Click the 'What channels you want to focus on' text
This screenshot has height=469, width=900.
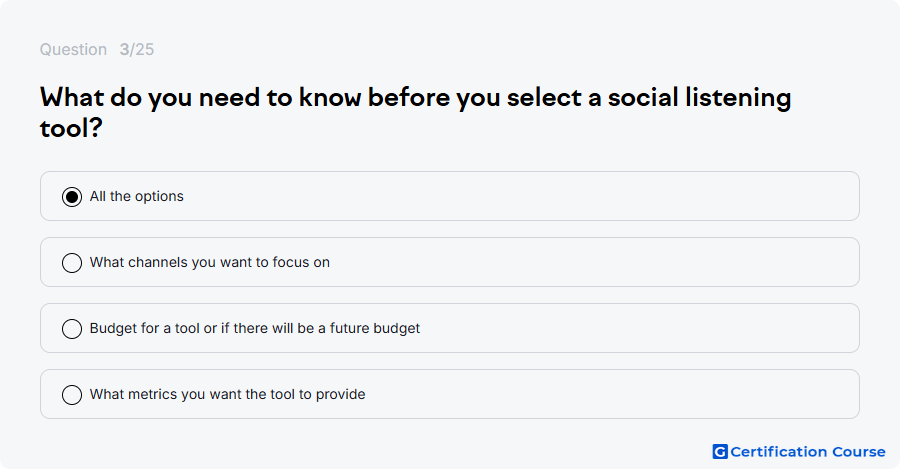click(x=210, y=262)
